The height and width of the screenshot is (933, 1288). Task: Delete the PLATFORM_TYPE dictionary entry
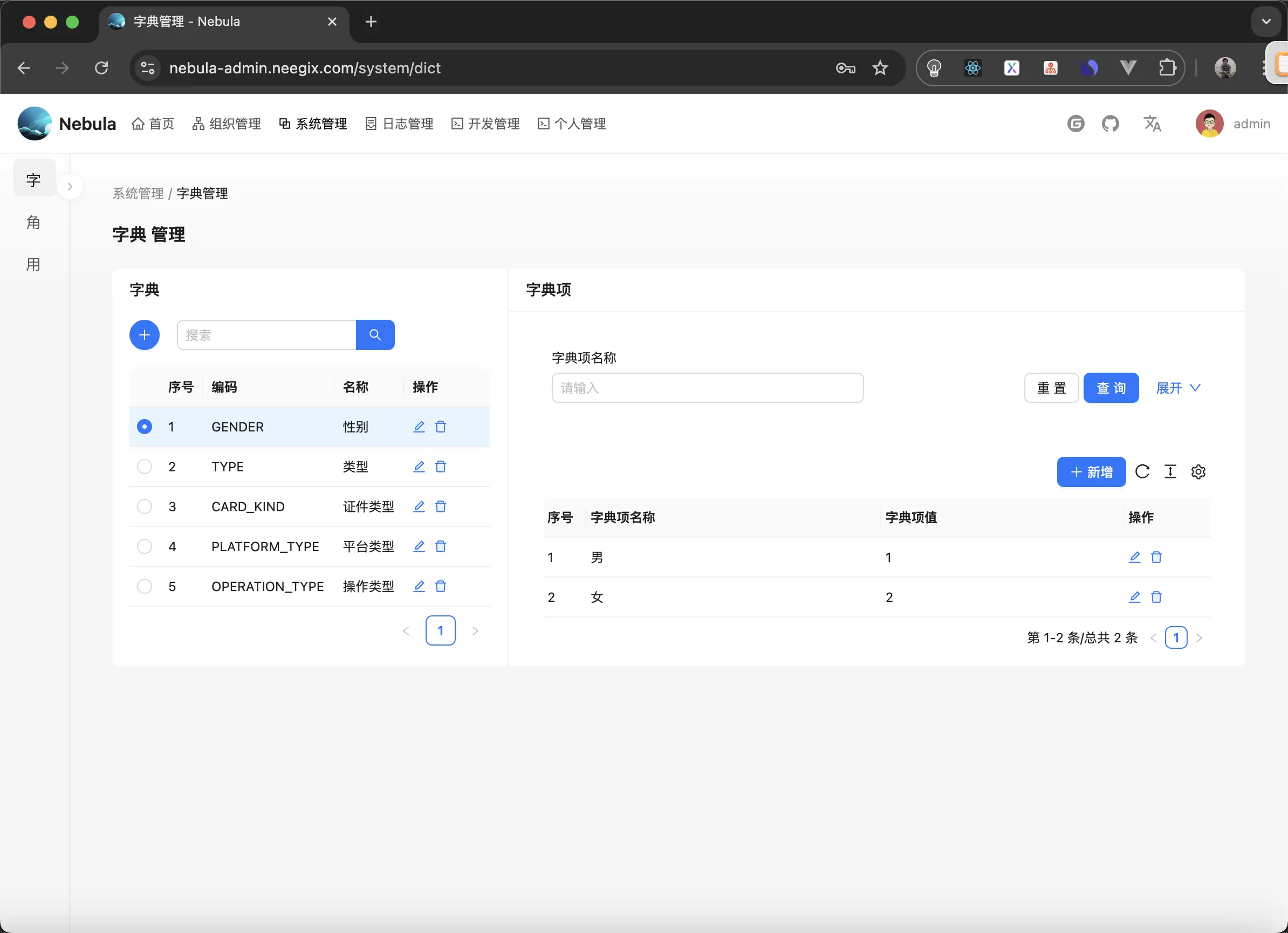441,546
